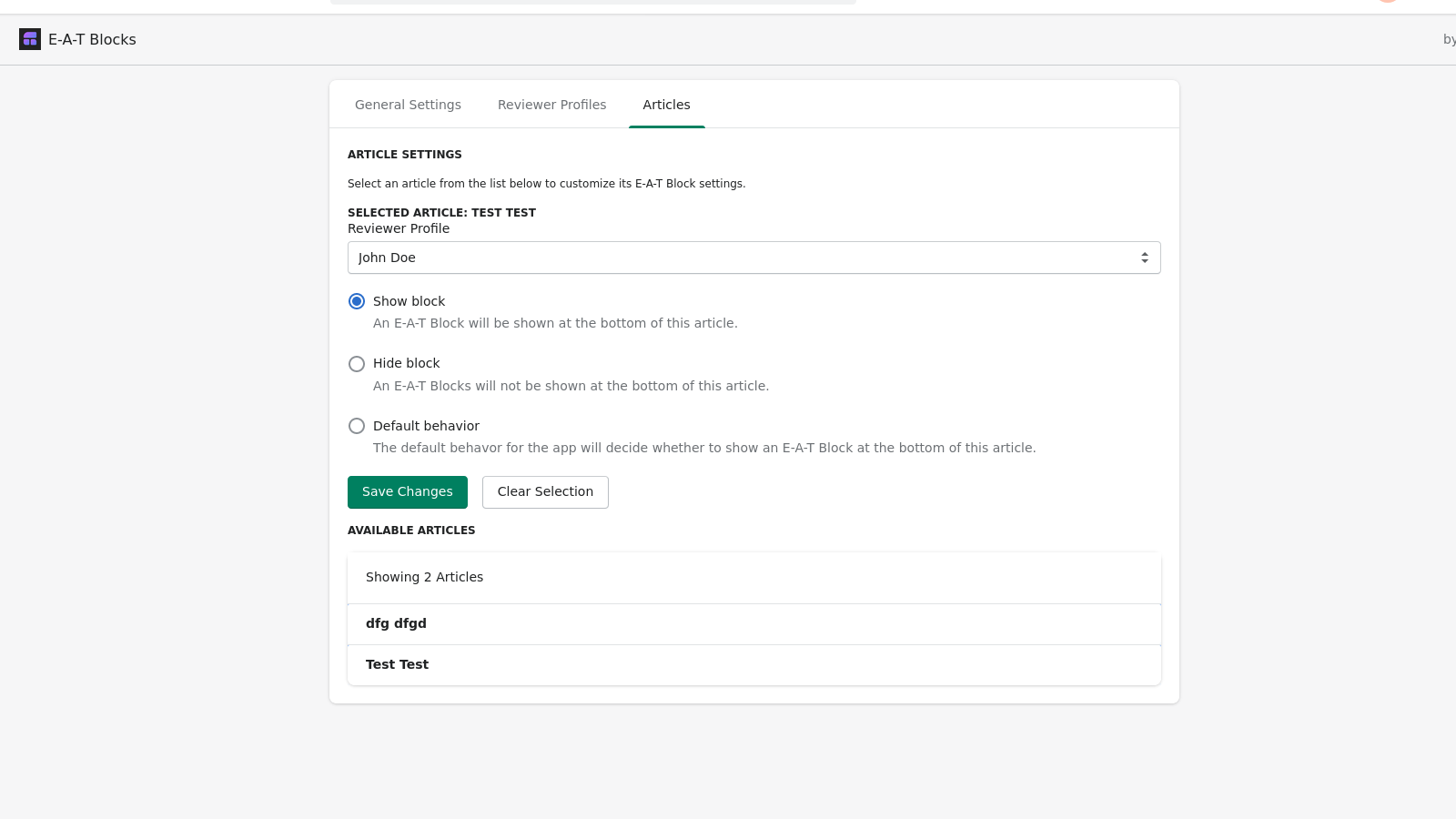The image size is (1456, 819).
Task: Select the Show block radio button
Action: point(357,301)
